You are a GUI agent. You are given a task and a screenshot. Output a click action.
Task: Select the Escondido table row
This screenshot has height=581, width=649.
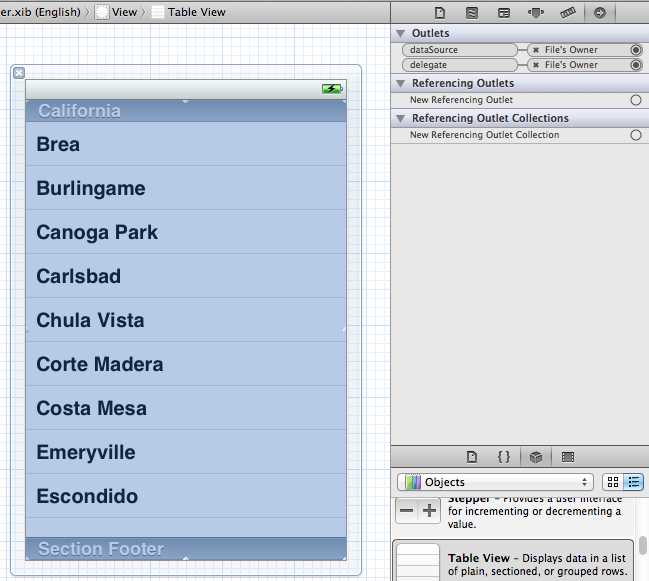pyautogui.click(x=186, y=496)
